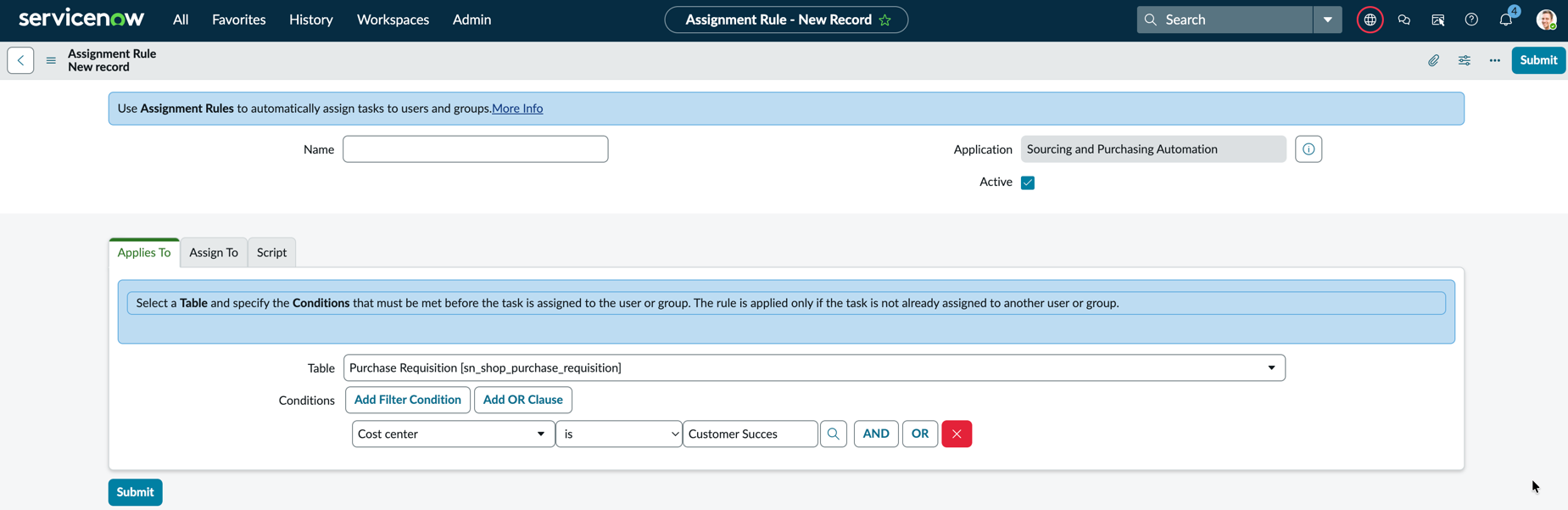View notifications bell icon

(1506, 20)
